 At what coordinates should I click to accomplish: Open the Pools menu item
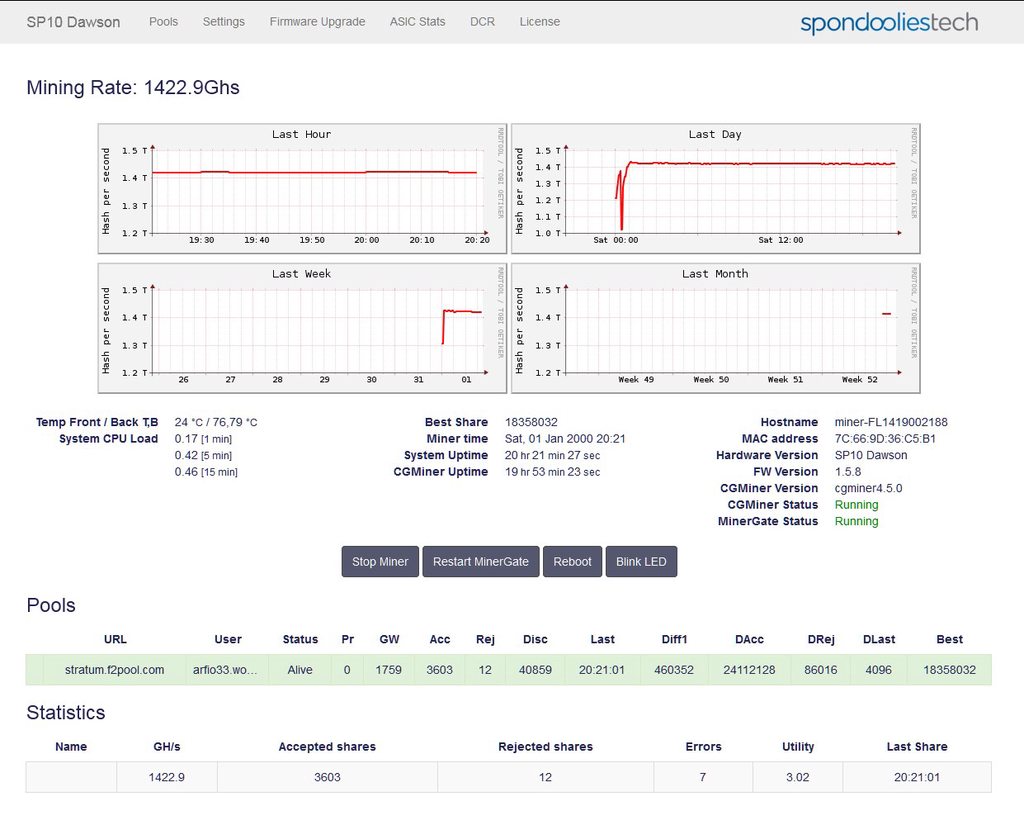[x=163, y=22]
